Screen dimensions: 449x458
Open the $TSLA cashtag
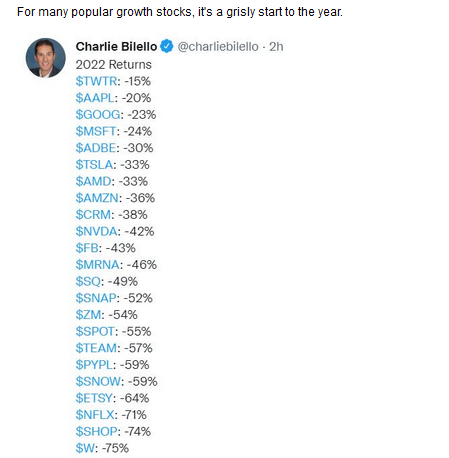[94, 165]
